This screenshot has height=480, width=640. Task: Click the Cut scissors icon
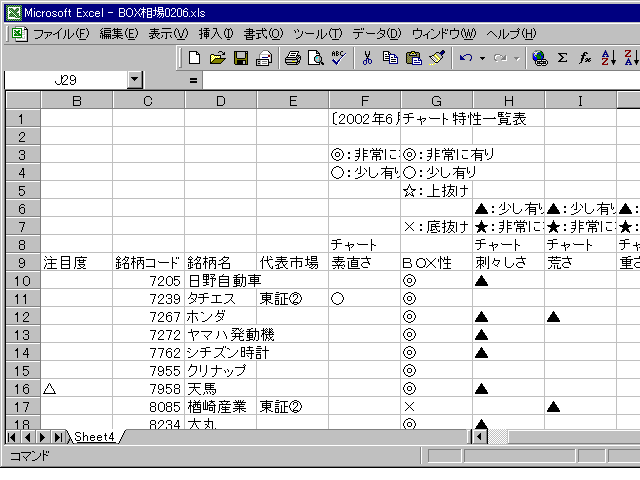367,58
